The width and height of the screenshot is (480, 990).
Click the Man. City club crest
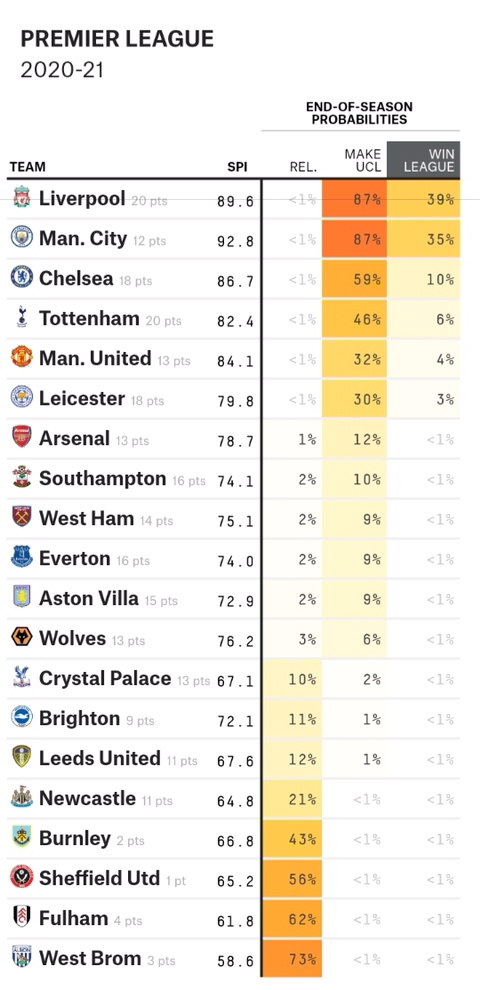tap(21, 237)
